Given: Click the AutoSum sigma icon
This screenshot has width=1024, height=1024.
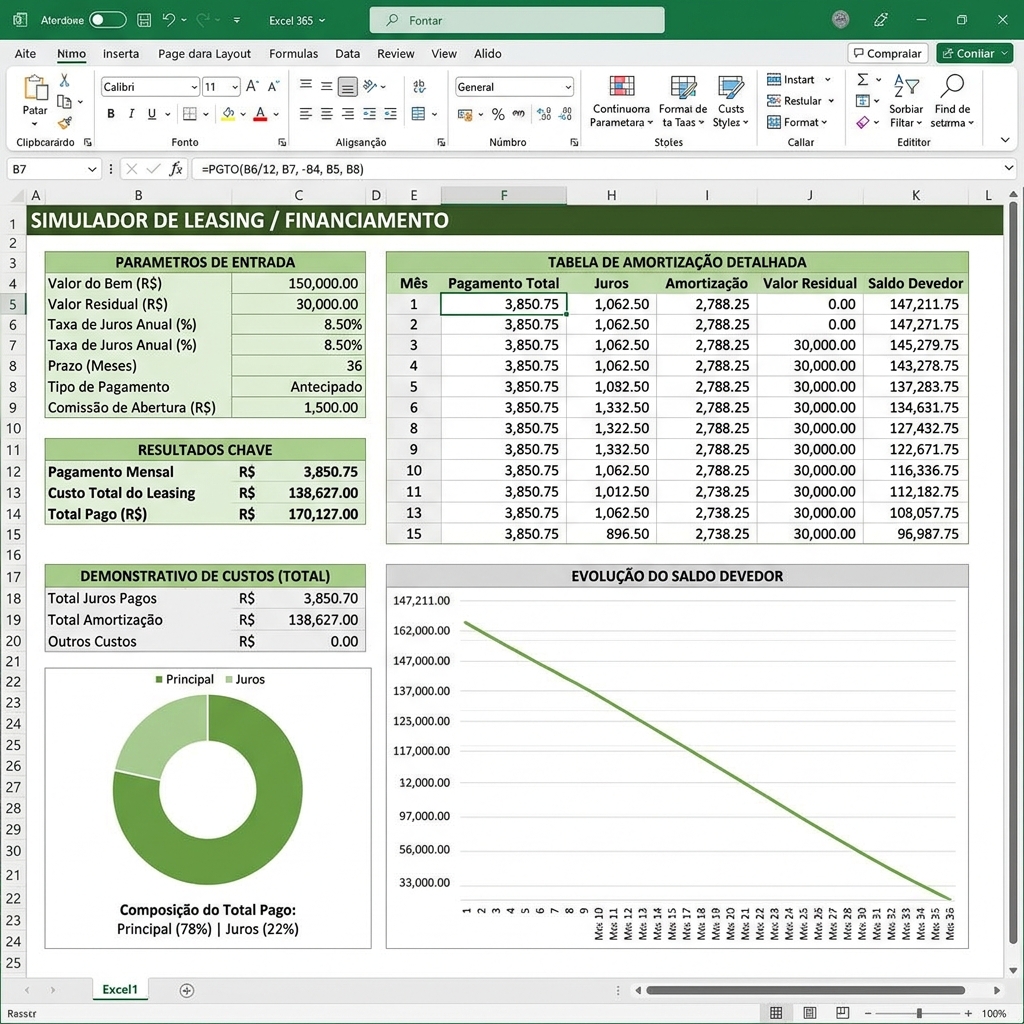Looking at the screenshot, I should 863,80.
